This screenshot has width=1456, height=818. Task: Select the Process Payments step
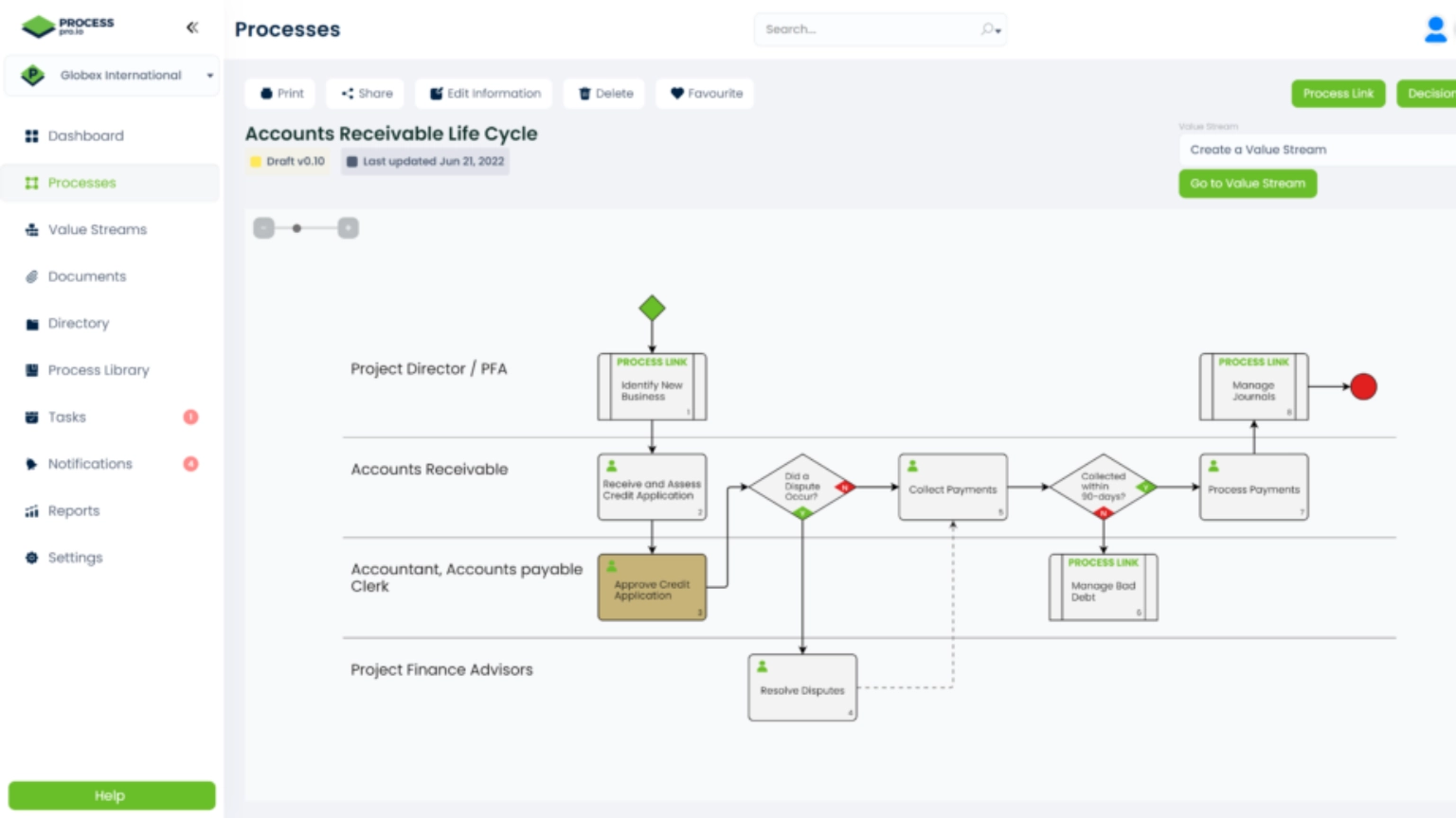1254,487
